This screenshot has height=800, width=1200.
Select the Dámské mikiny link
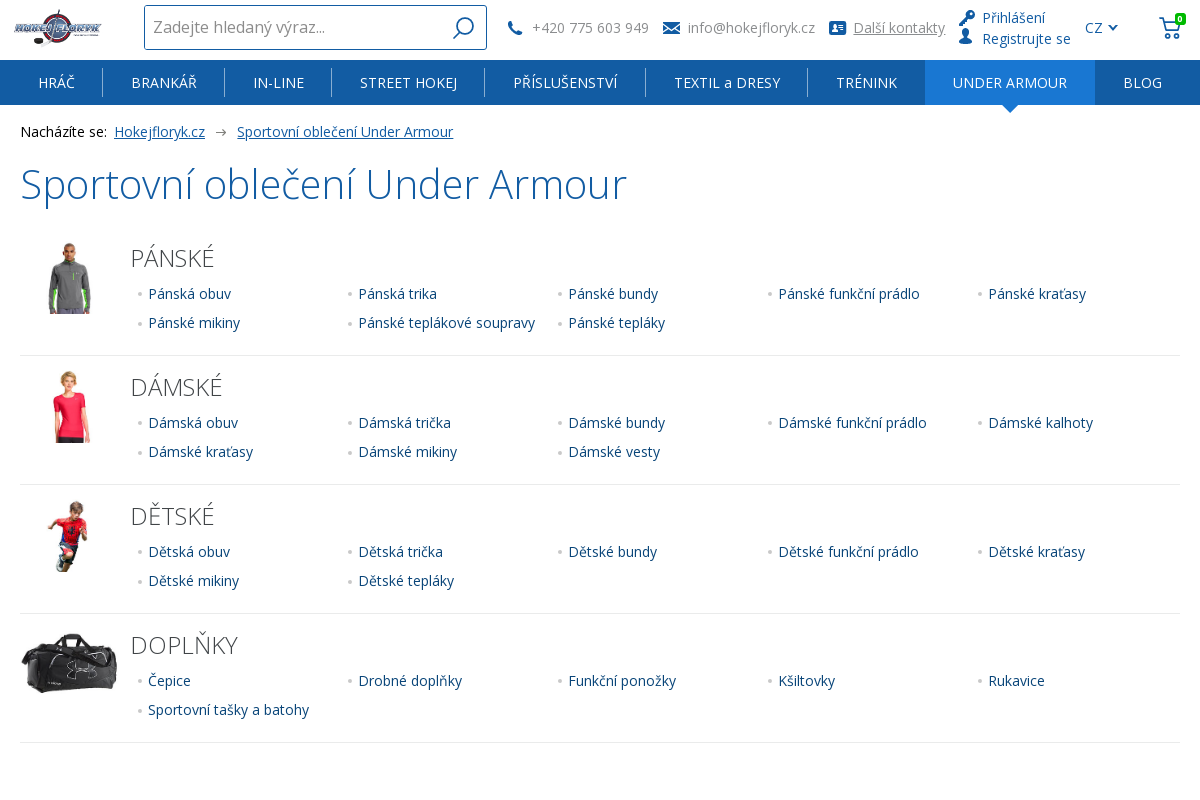408,451
